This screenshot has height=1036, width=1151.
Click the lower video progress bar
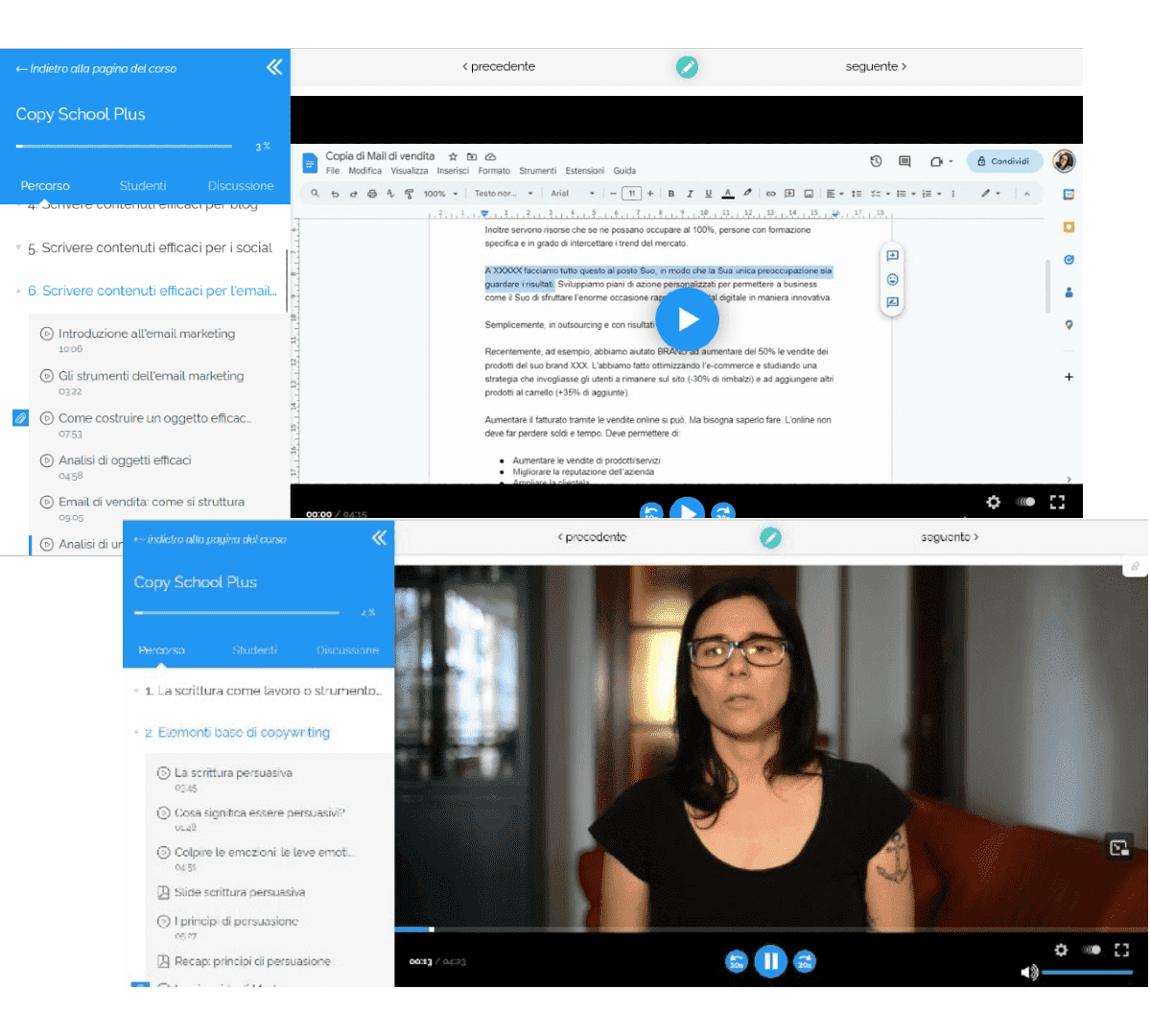[771, 929]
